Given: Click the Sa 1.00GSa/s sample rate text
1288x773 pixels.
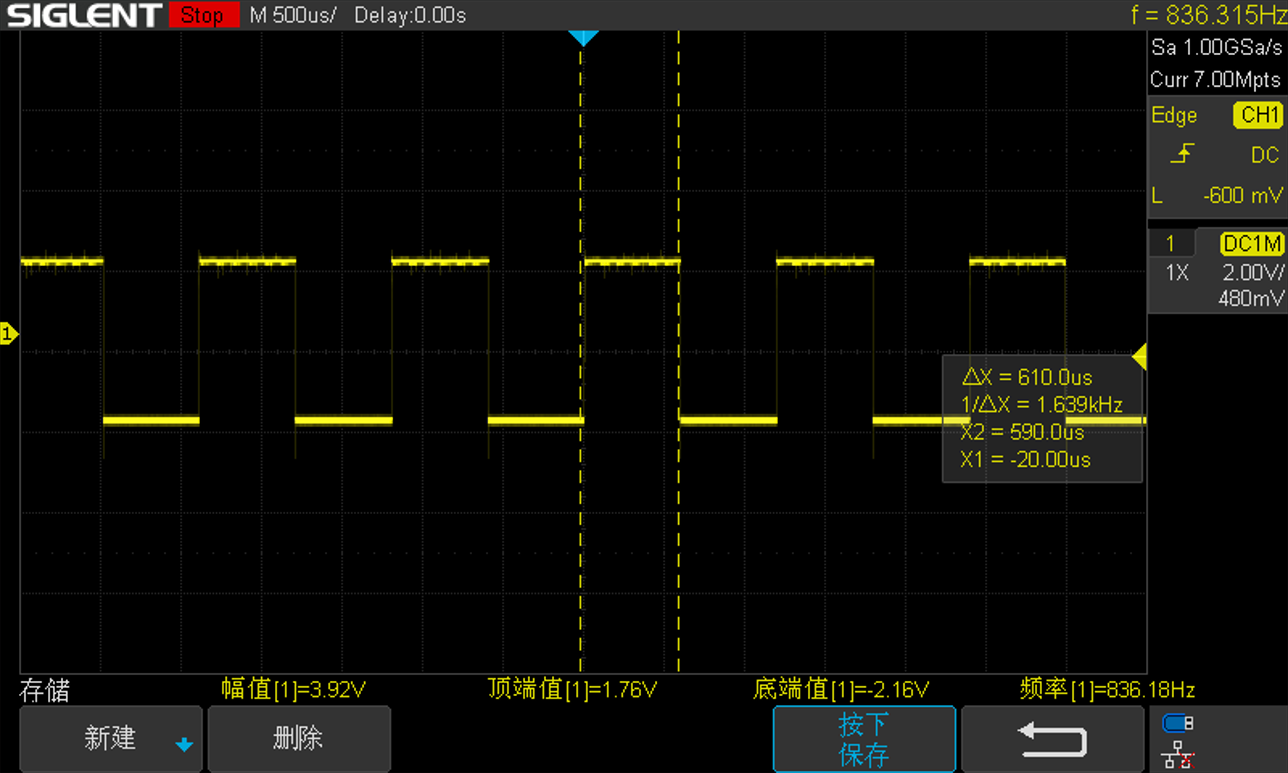Looking at the screenshot, I should click(x=1216, y=47).
